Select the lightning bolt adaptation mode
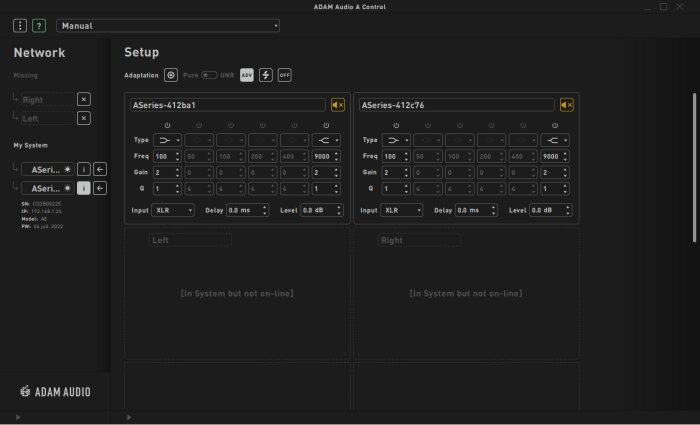 (x=266, y=75)
